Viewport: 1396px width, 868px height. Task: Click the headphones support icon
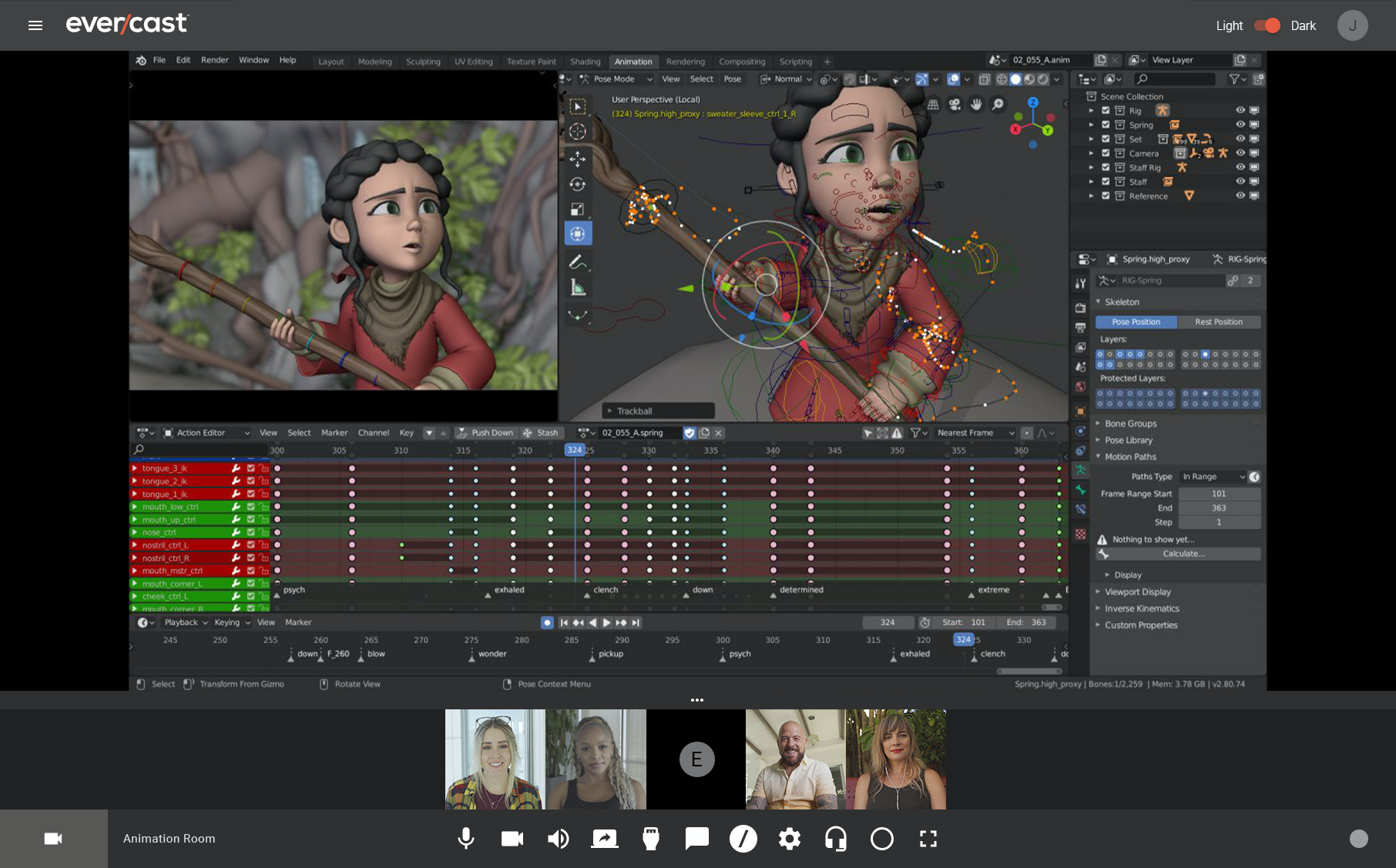coord(836,839)
